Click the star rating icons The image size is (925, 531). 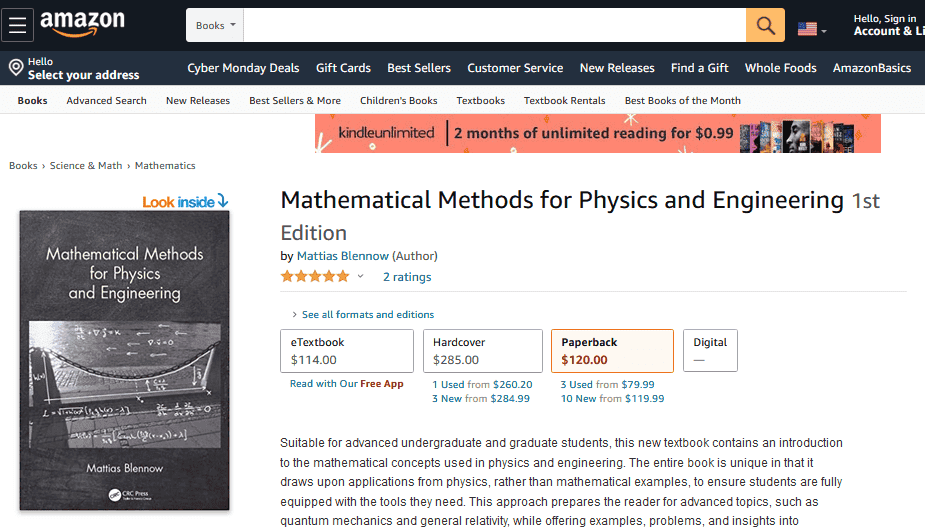coord(315,276)
